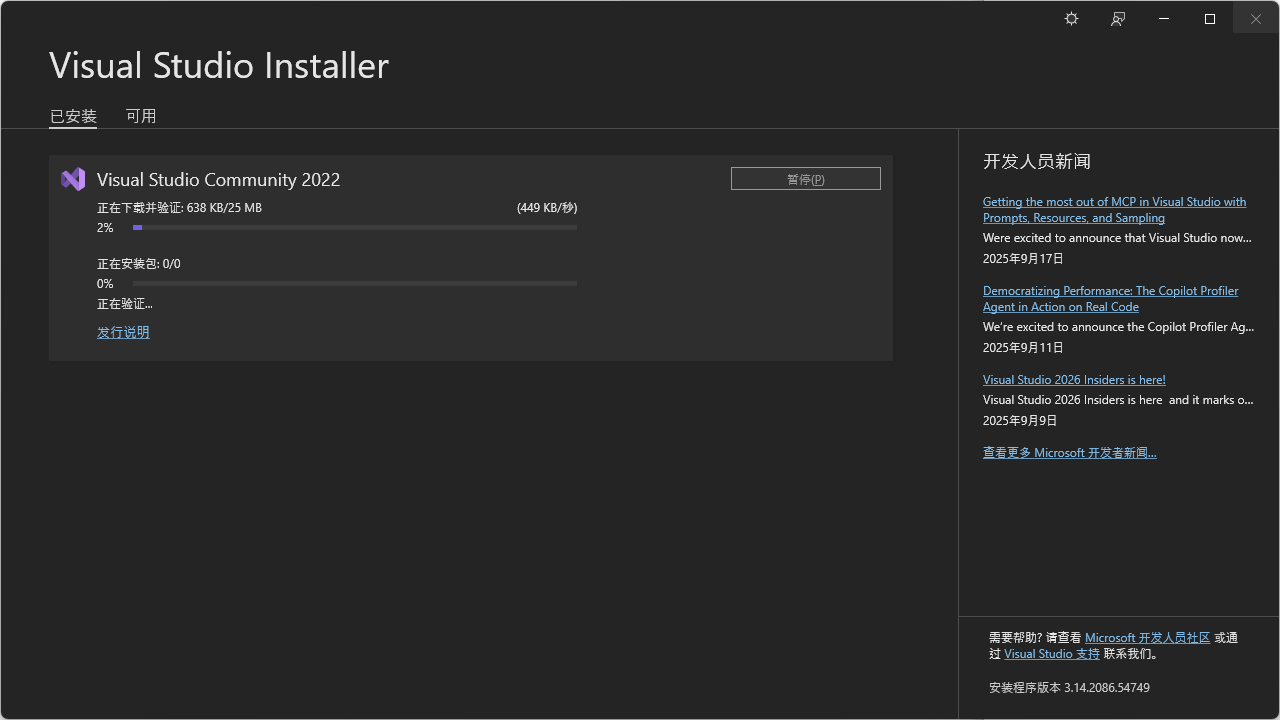Minimize the installer window
This screenshot has height=720, width=1280.
(x=1164, y=19)
